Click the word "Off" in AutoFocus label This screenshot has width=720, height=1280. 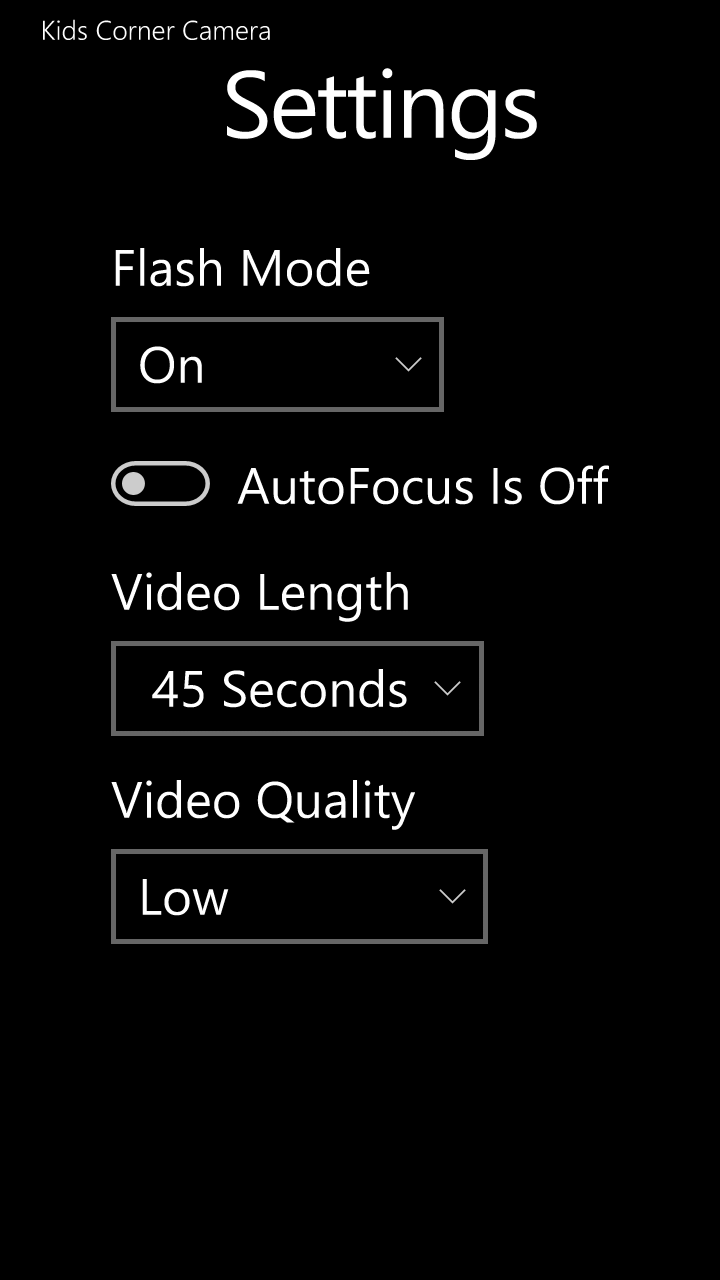coord(573,486)
